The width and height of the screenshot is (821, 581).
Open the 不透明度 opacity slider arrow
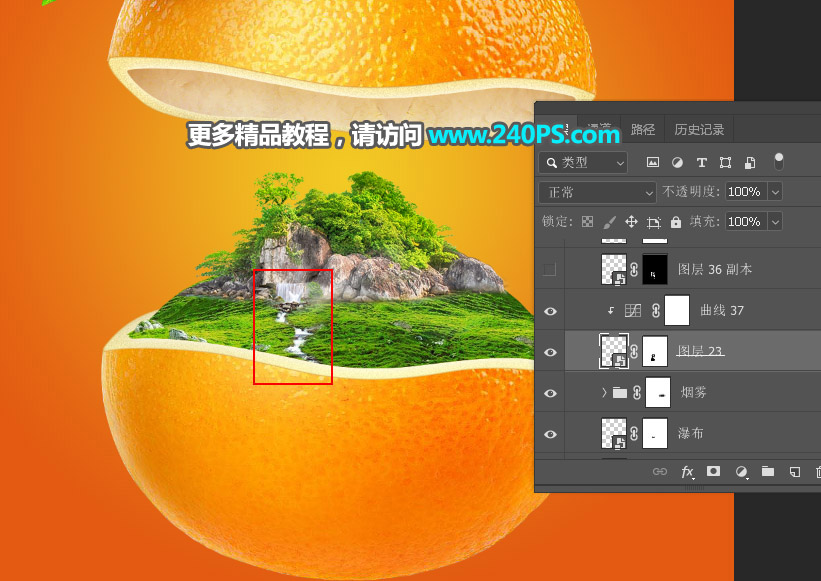point(775,192)
